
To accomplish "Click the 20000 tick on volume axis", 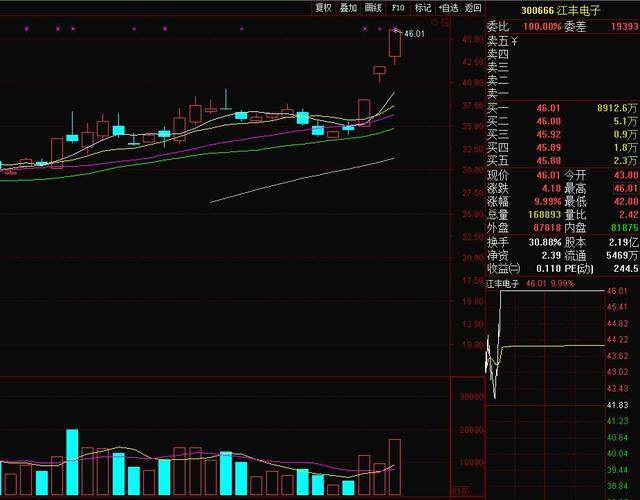I will click(x=471, y=430).
